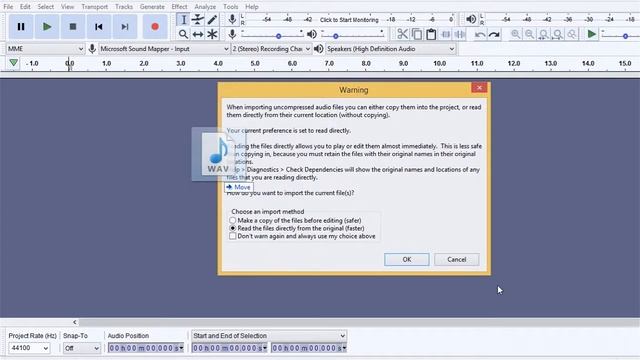
Task: Open the Analyze menu
Action: pyautogui.click(x=205, y=7)
